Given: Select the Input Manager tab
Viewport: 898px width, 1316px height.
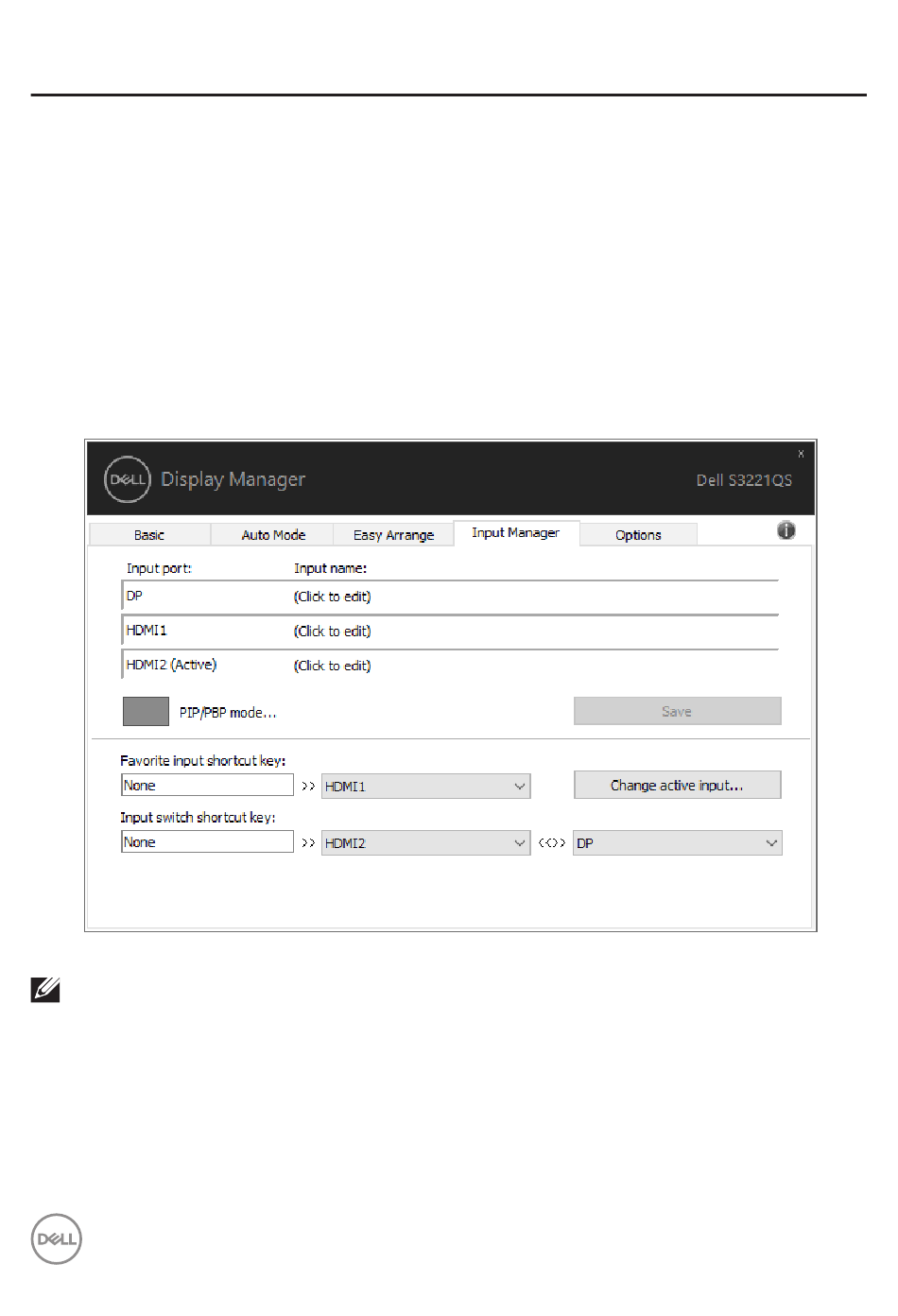Looking at the screenshot, I should [515, 533].
